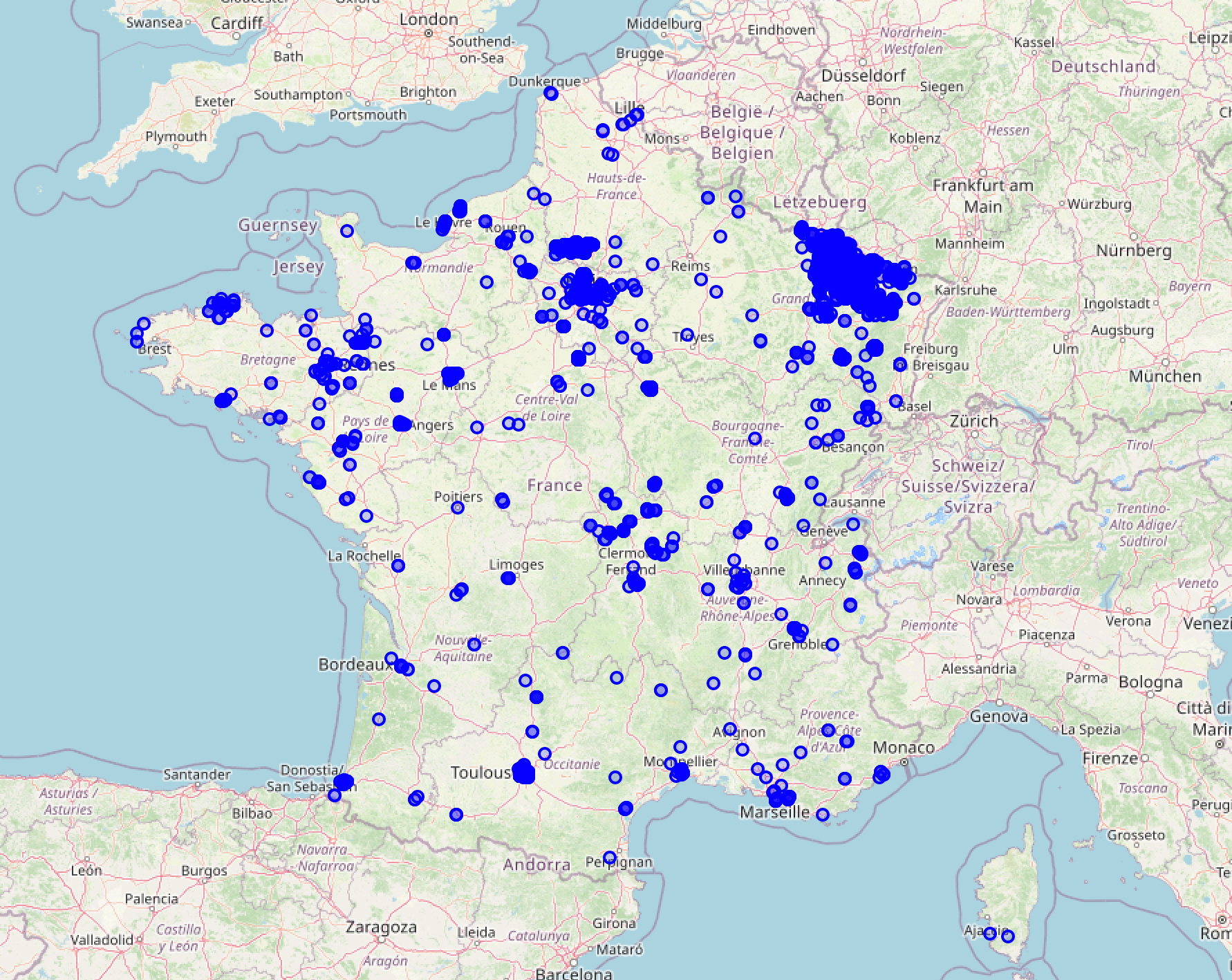Click the Zürich label

974,420
